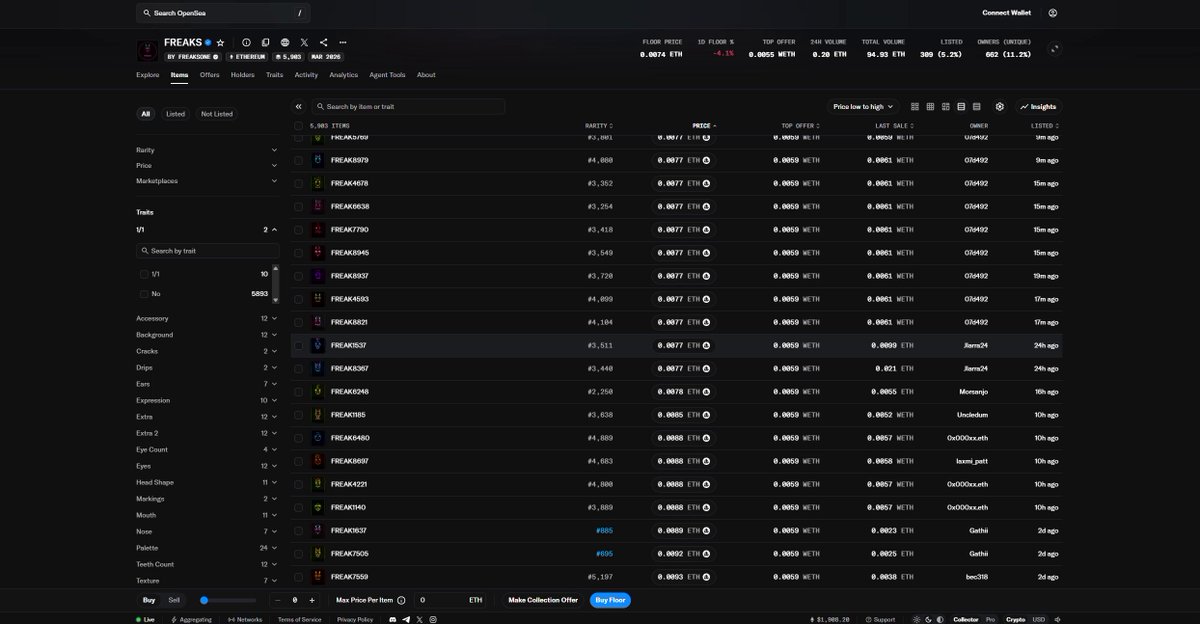Expand the Accessory trait group
The image size is (1200, 624).
[207, 318]
